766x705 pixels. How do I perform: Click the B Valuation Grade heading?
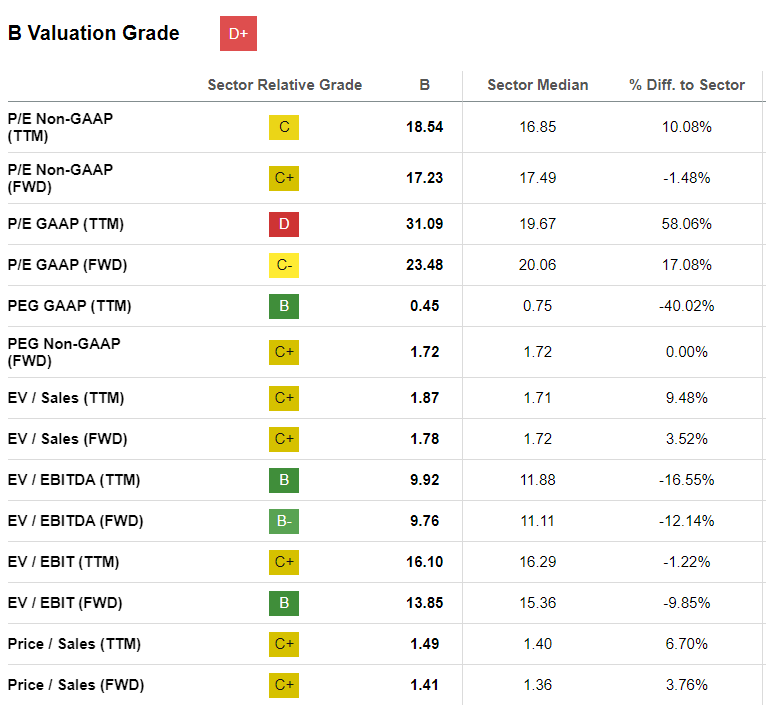point(94,33)
